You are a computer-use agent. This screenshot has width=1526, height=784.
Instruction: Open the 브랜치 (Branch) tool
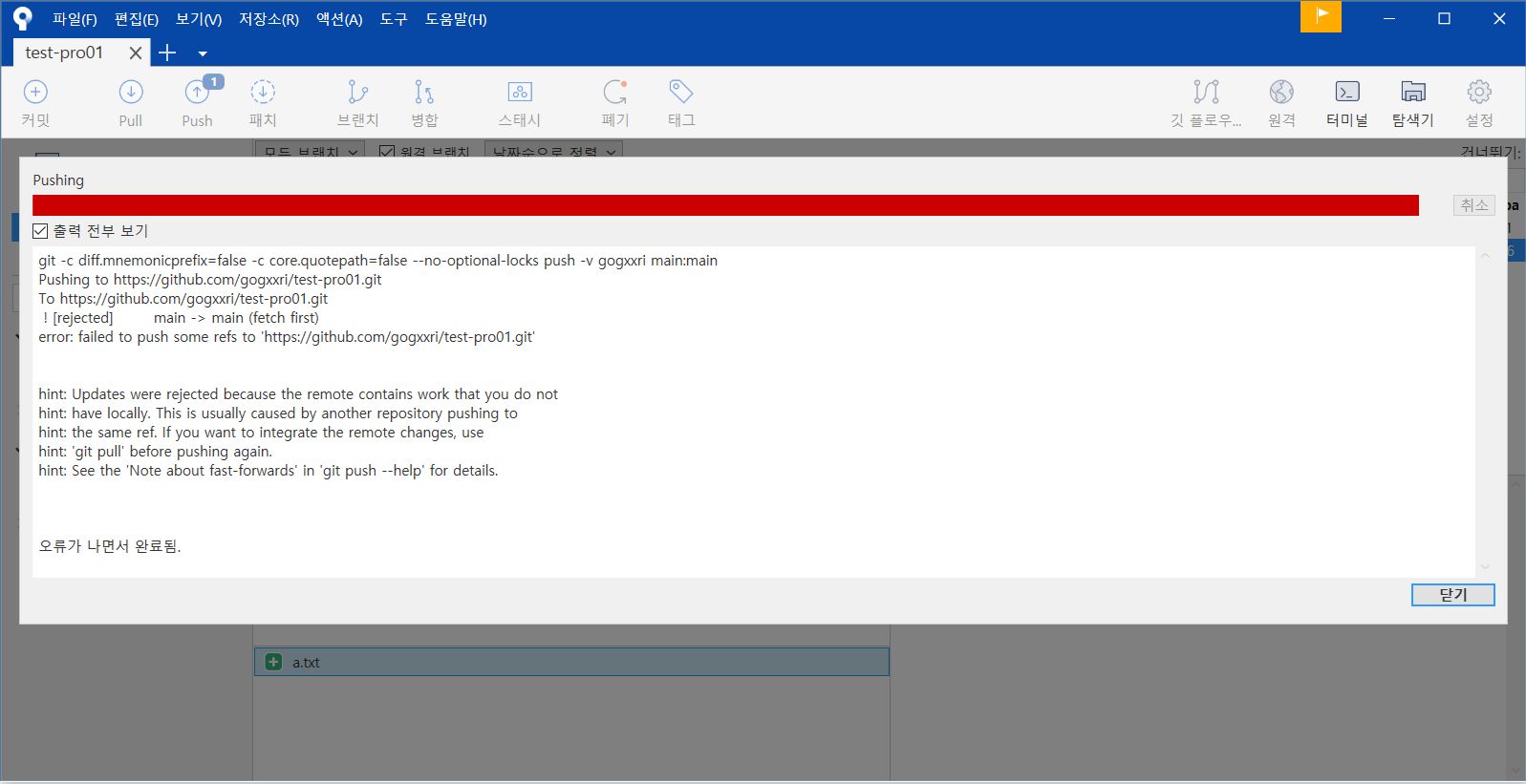pos(358,102)
